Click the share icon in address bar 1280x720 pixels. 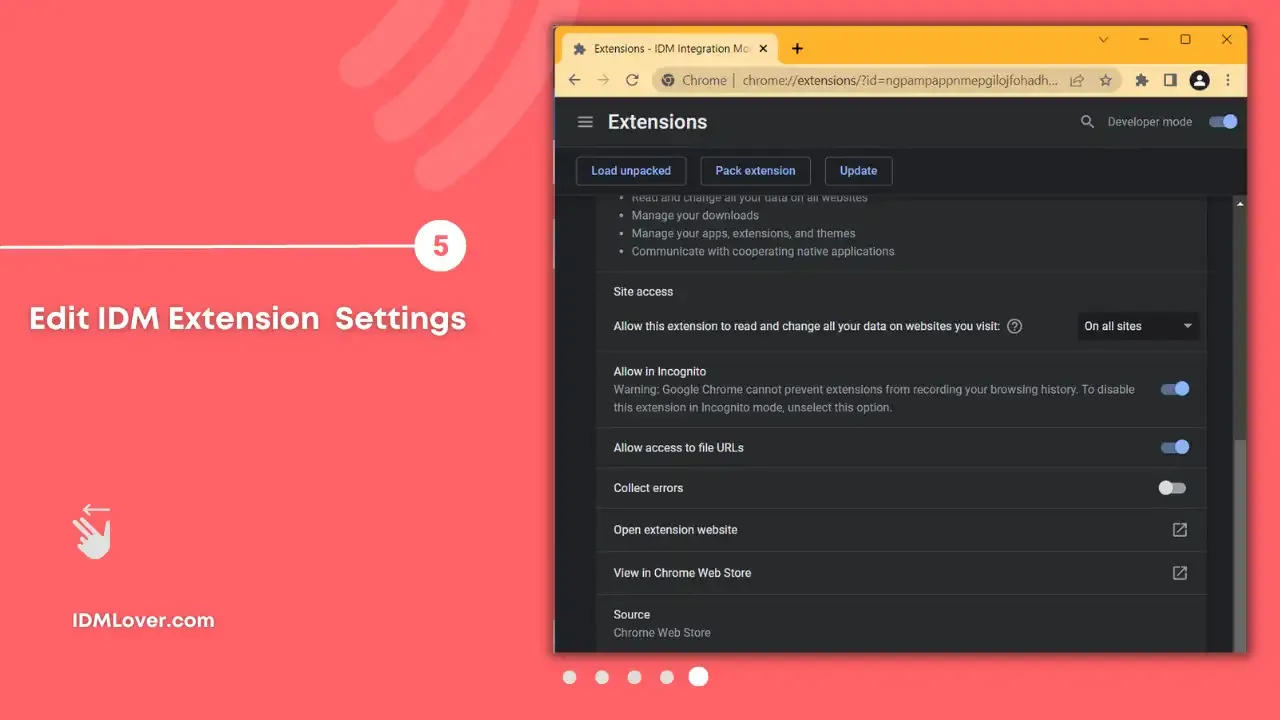click(x=1076, y=80)
